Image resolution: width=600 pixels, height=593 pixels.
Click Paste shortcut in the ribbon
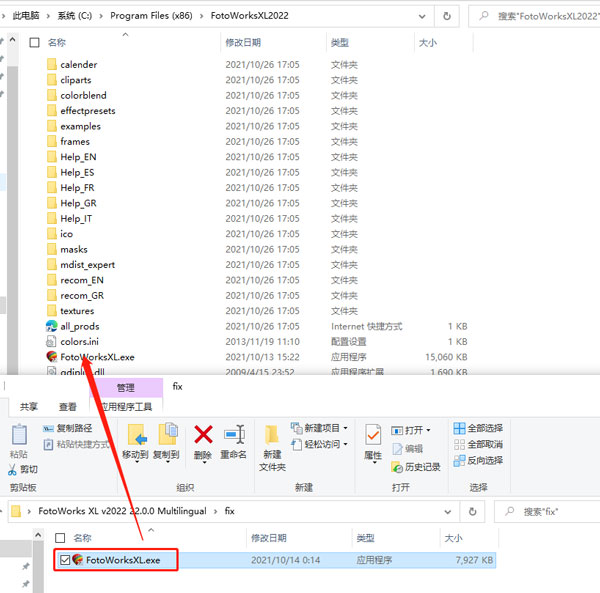(77, 444)
